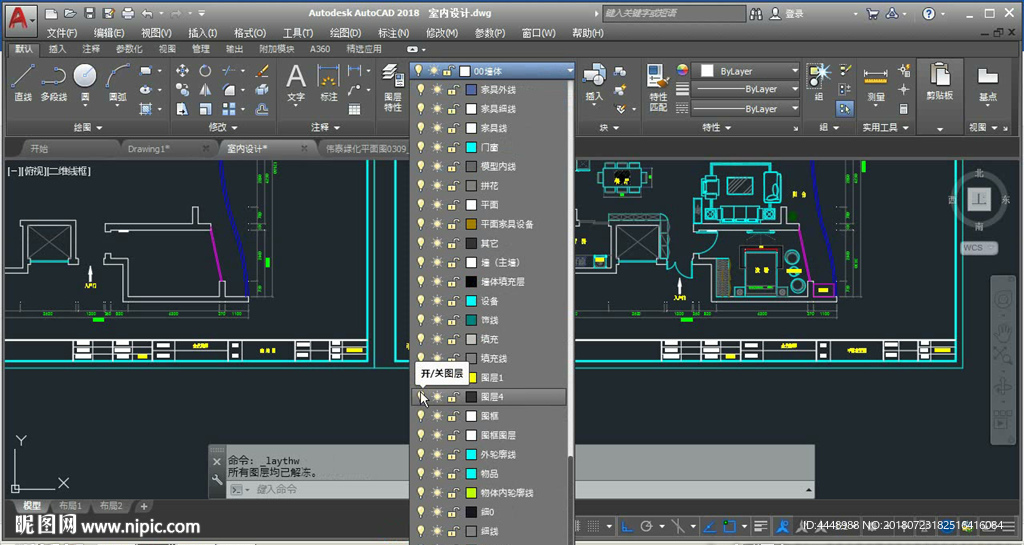1024x545 pixels.
Task: Lock the 平面 layer using padlock icon
Action: pos(452,204)
